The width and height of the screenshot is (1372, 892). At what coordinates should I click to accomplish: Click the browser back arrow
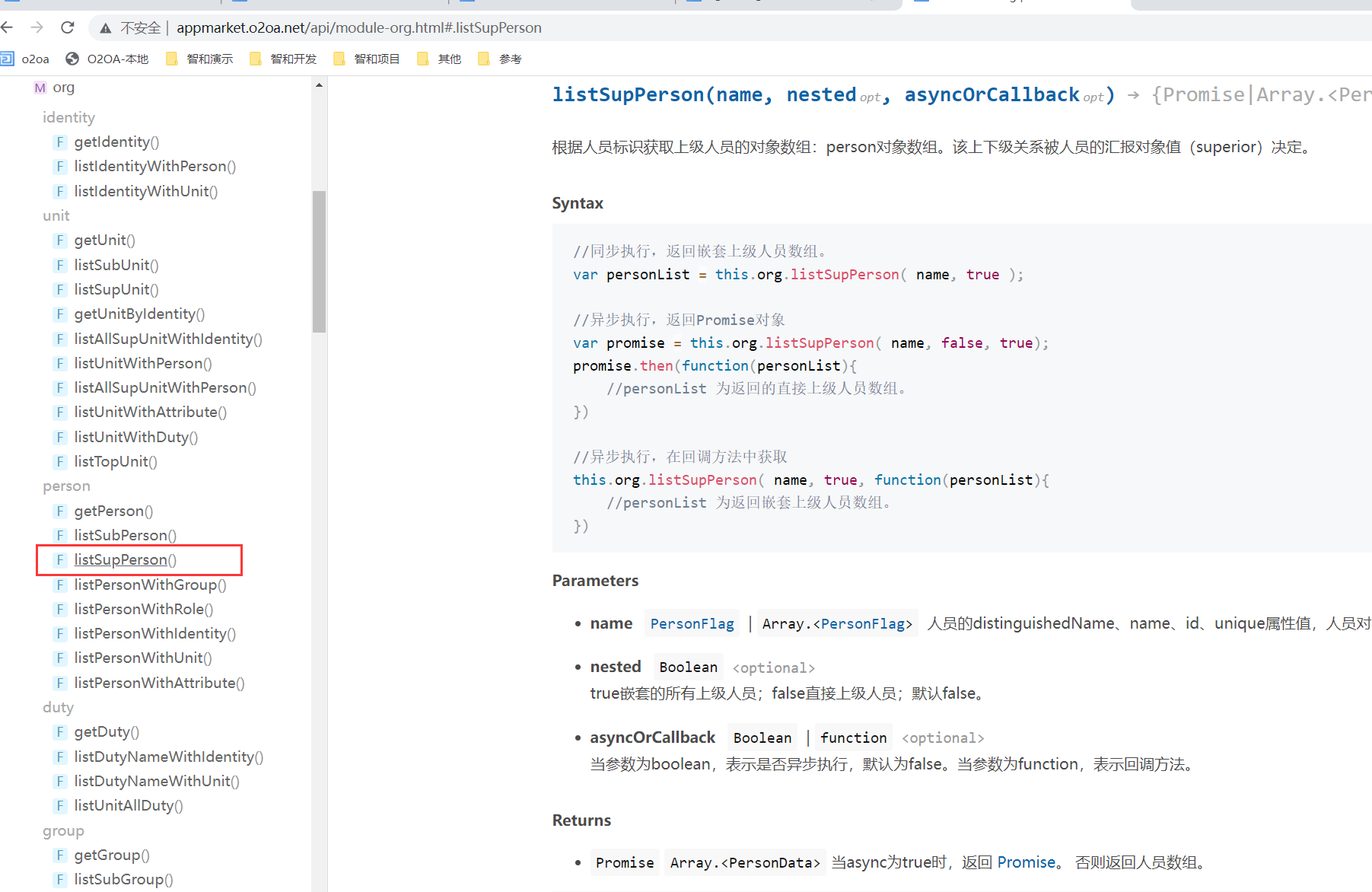click(x=8, y=28)
